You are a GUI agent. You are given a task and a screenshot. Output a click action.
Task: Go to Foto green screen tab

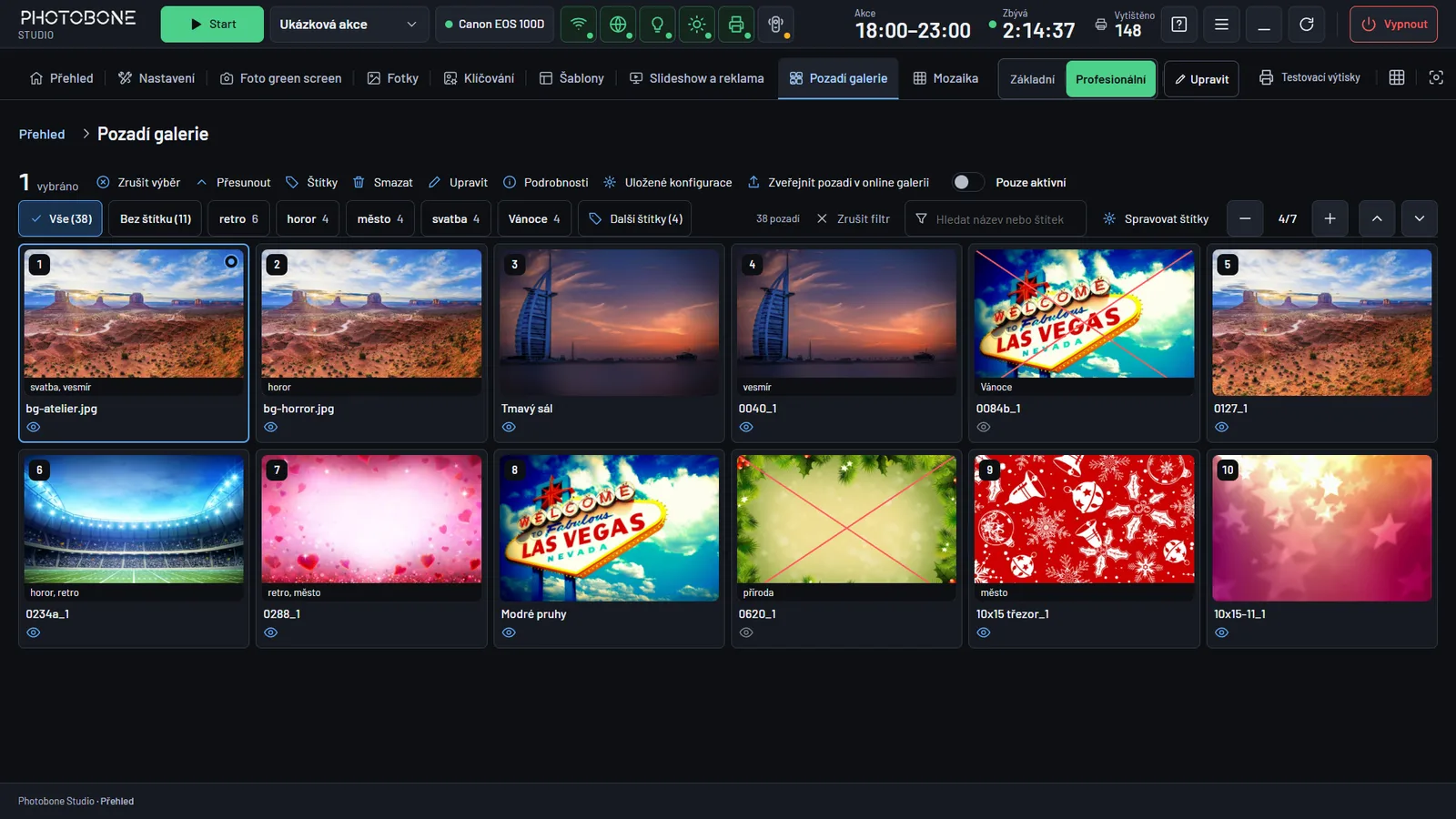pyautogui.click(x=281, y=78)
